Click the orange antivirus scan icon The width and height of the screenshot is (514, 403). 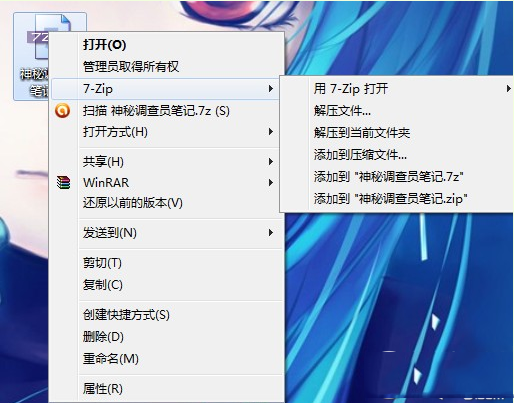click(x=63, y=110)
